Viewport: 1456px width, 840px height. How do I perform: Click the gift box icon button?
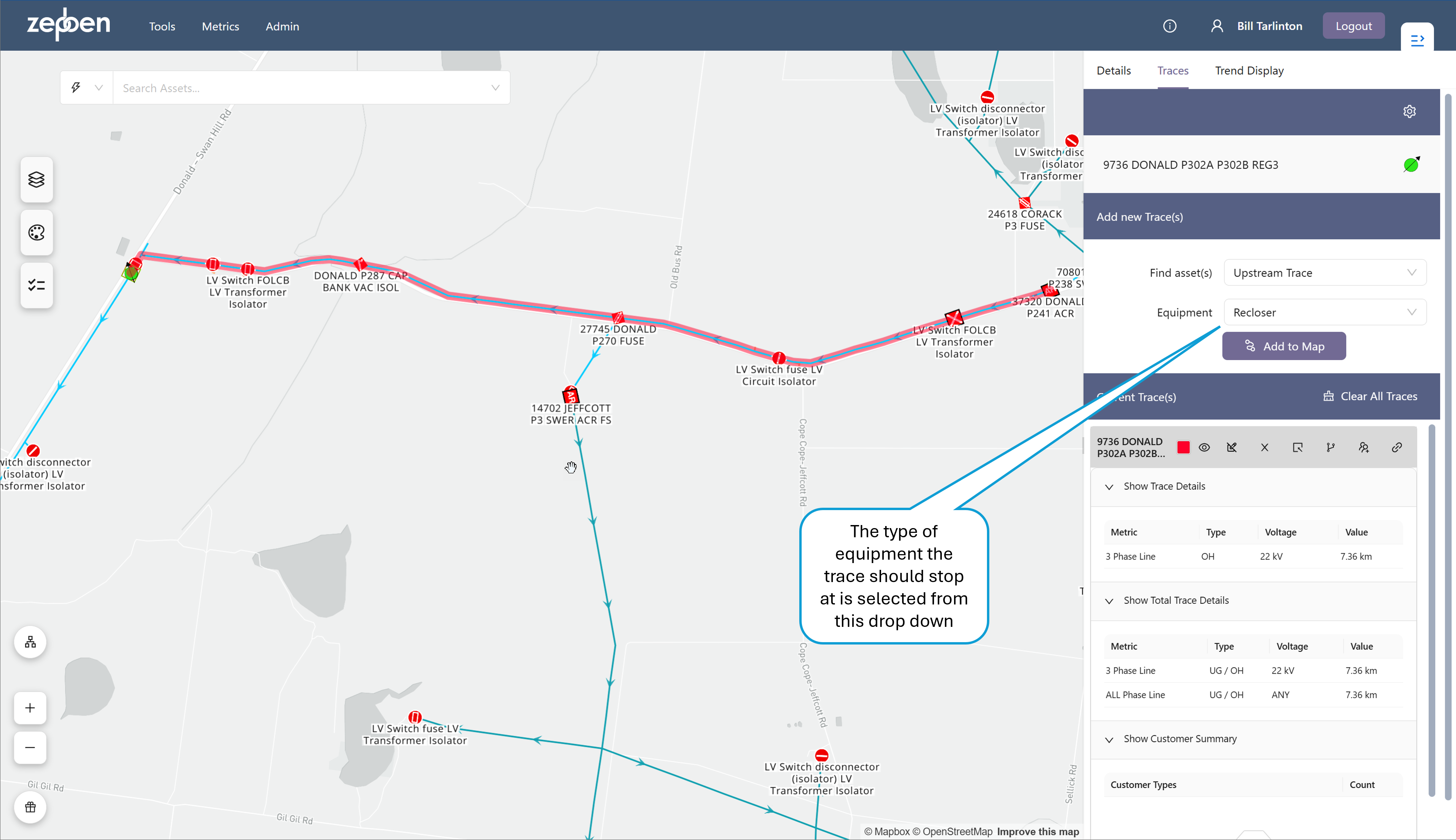pyautogui.click(x=30, y=807)
